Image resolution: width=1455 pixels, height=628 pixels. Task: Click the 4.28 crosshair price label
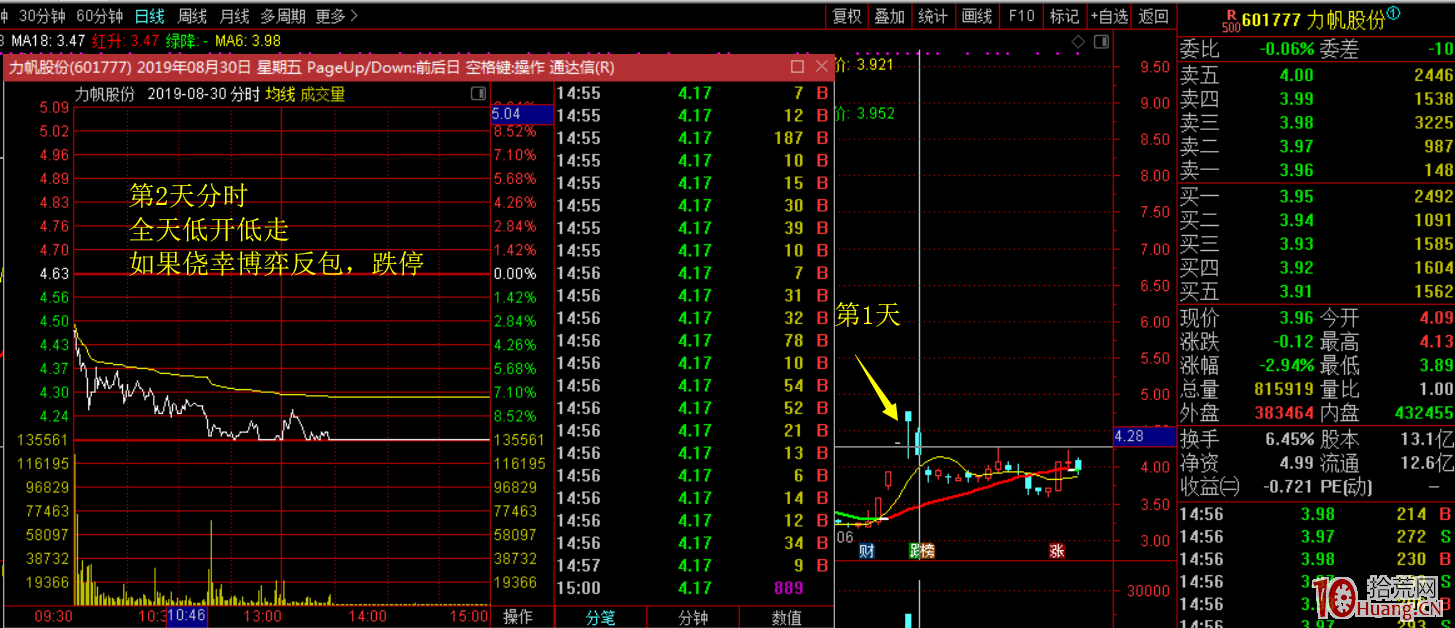pos(1143,436)
